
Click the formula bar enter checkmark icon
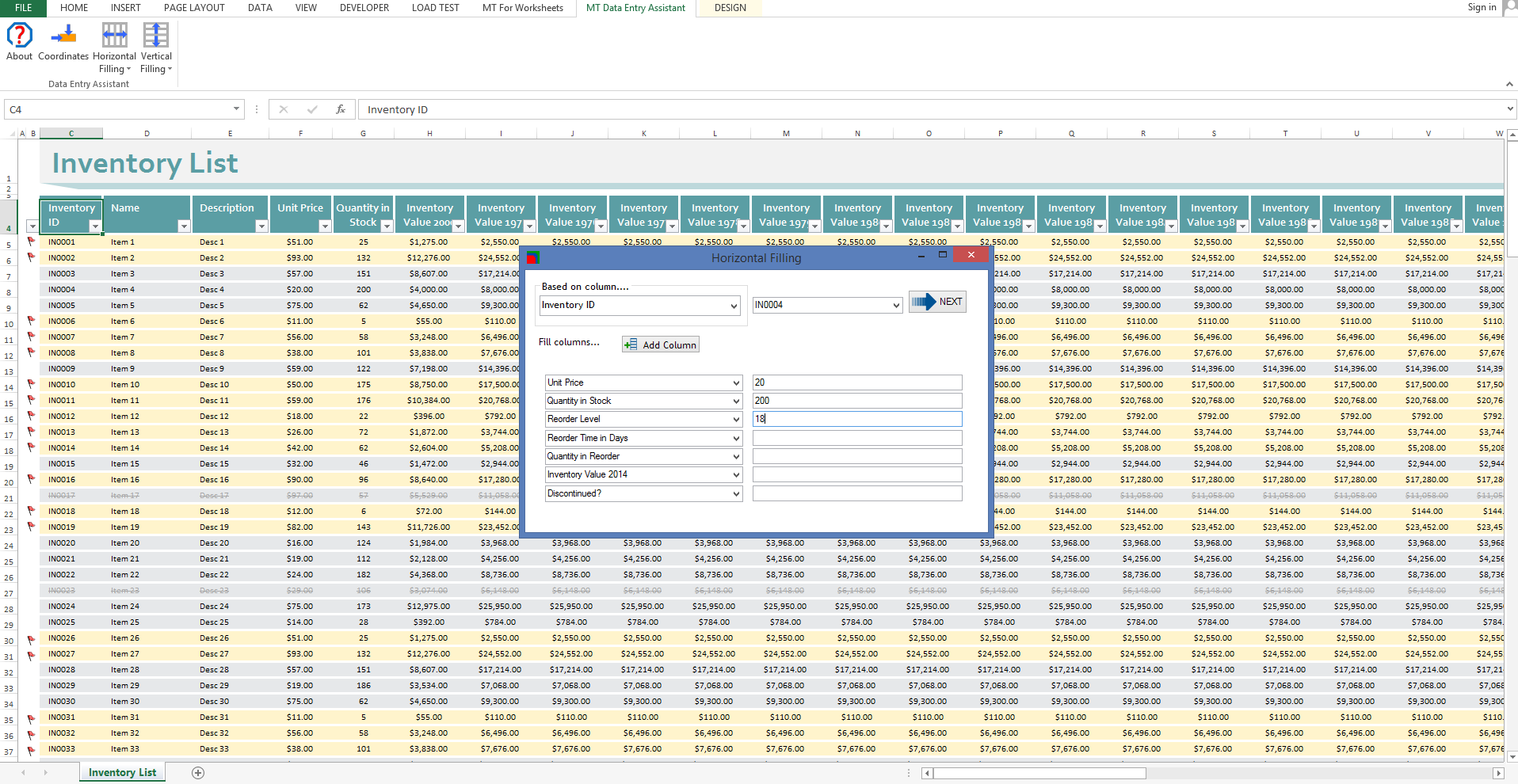pos(311,109)
